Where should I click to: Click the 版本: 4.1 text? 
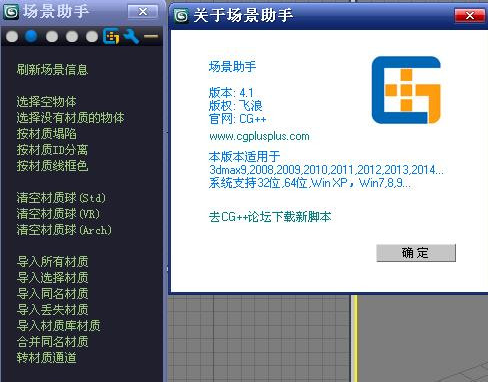pyautogui.click(x=231, y=92)
